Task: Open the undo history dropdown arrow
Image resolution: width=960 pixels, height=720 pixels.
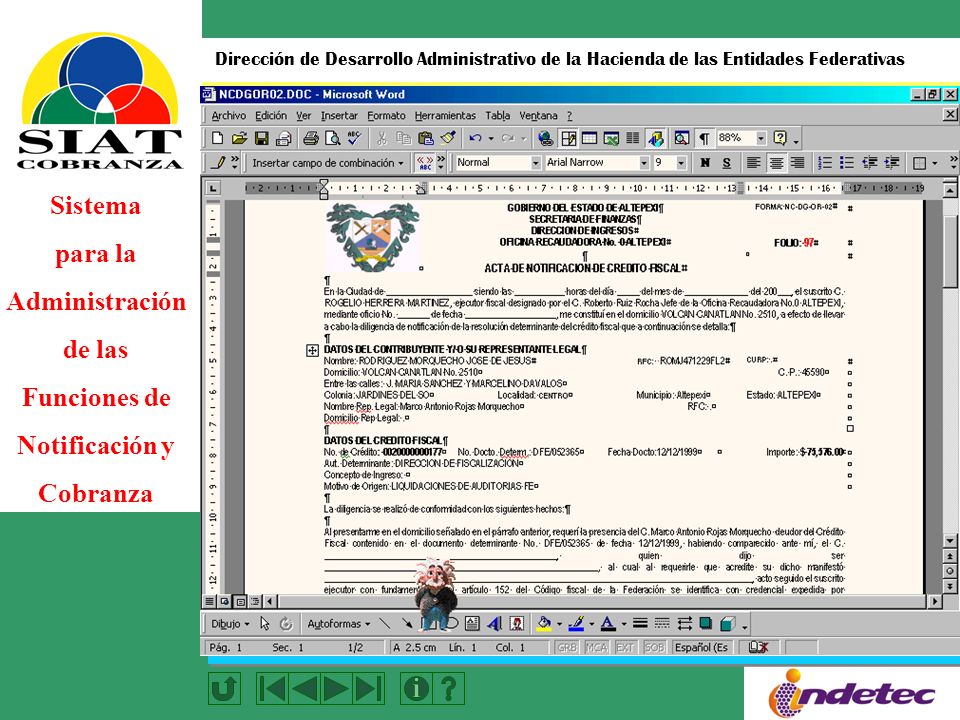Action: tap(491, 138)
